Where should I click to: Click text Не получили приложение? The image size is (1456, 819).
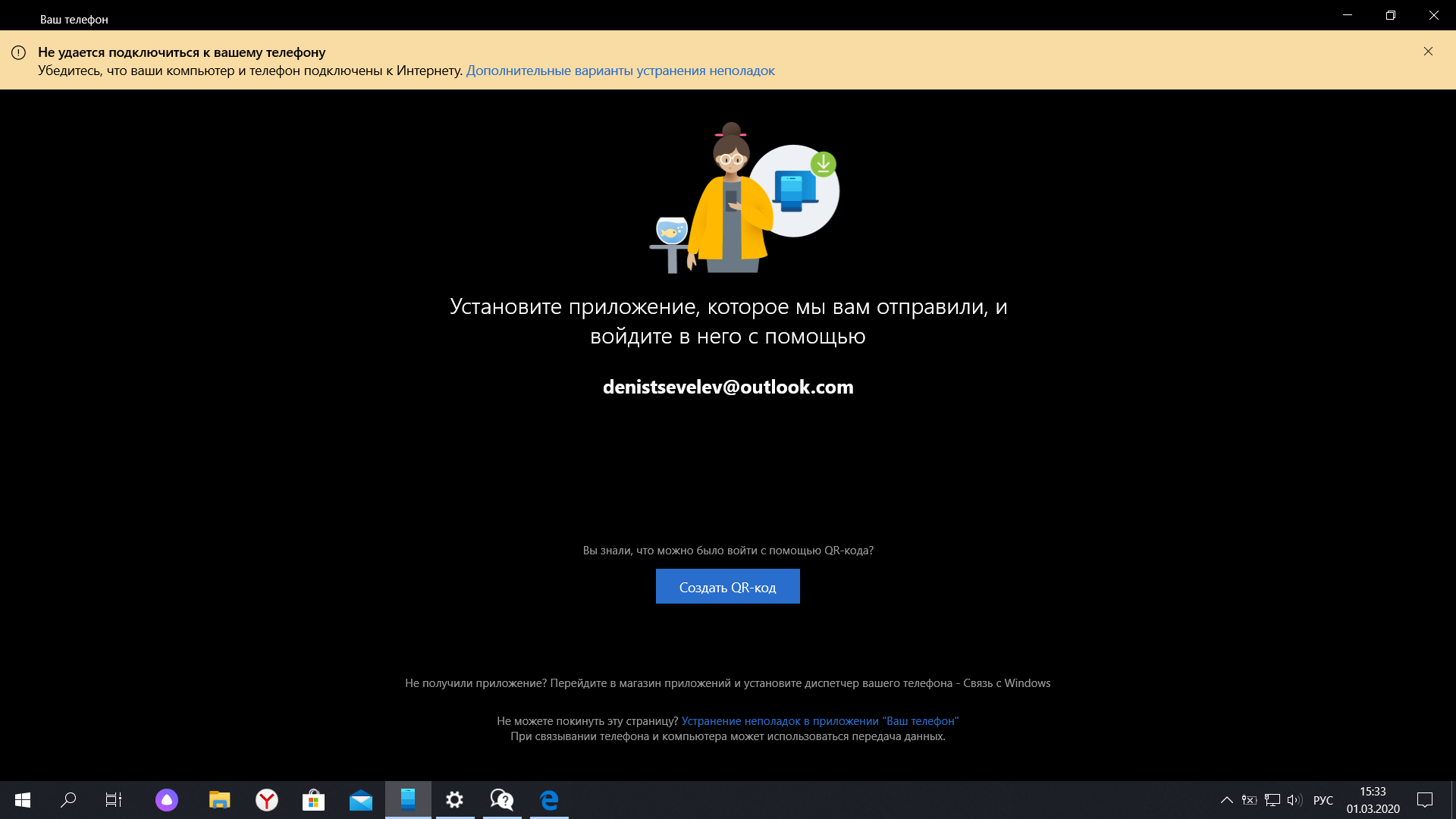[x=475, y=683]
